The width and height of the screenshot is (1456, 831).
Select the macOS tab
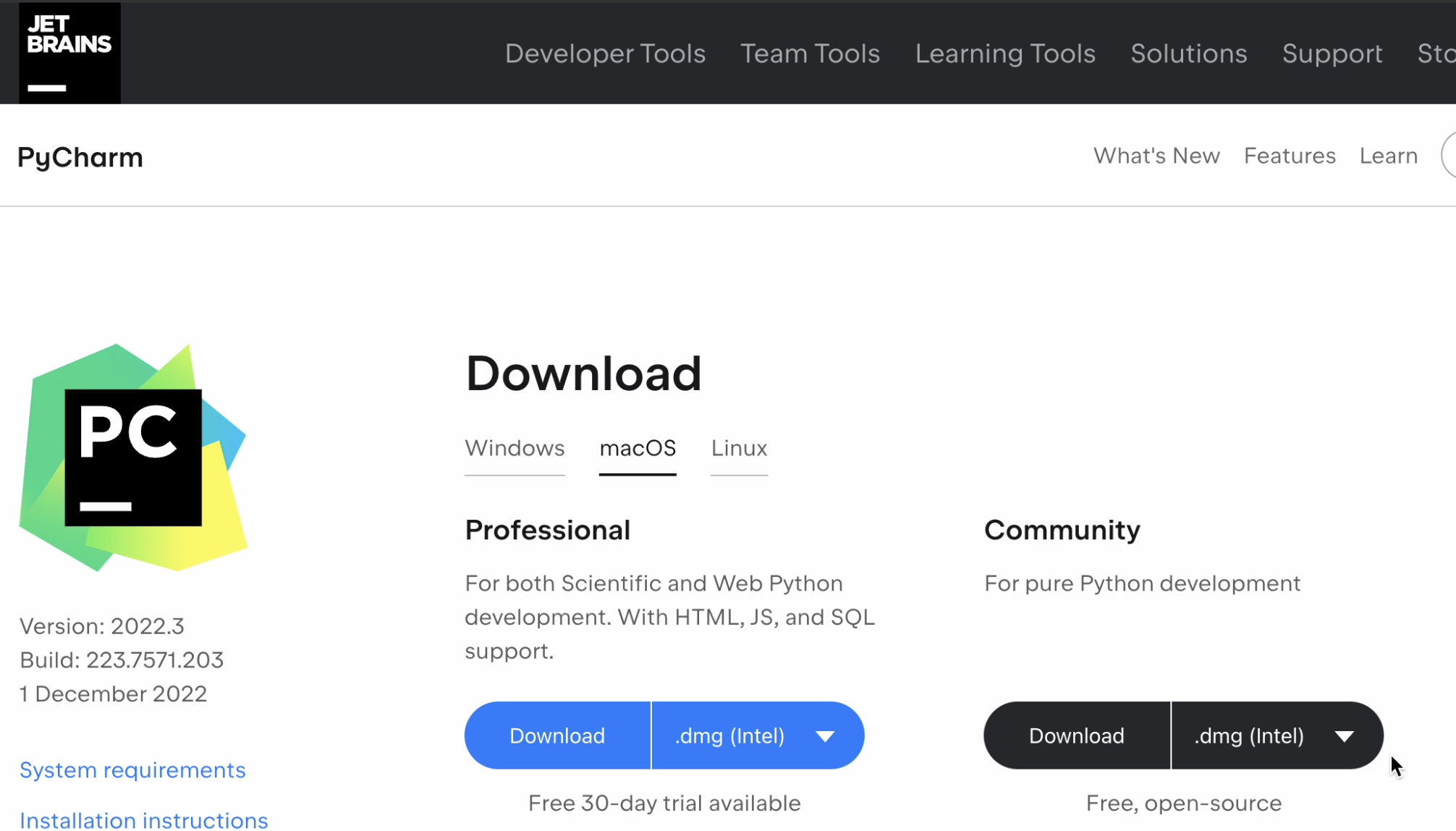(638, 448)
